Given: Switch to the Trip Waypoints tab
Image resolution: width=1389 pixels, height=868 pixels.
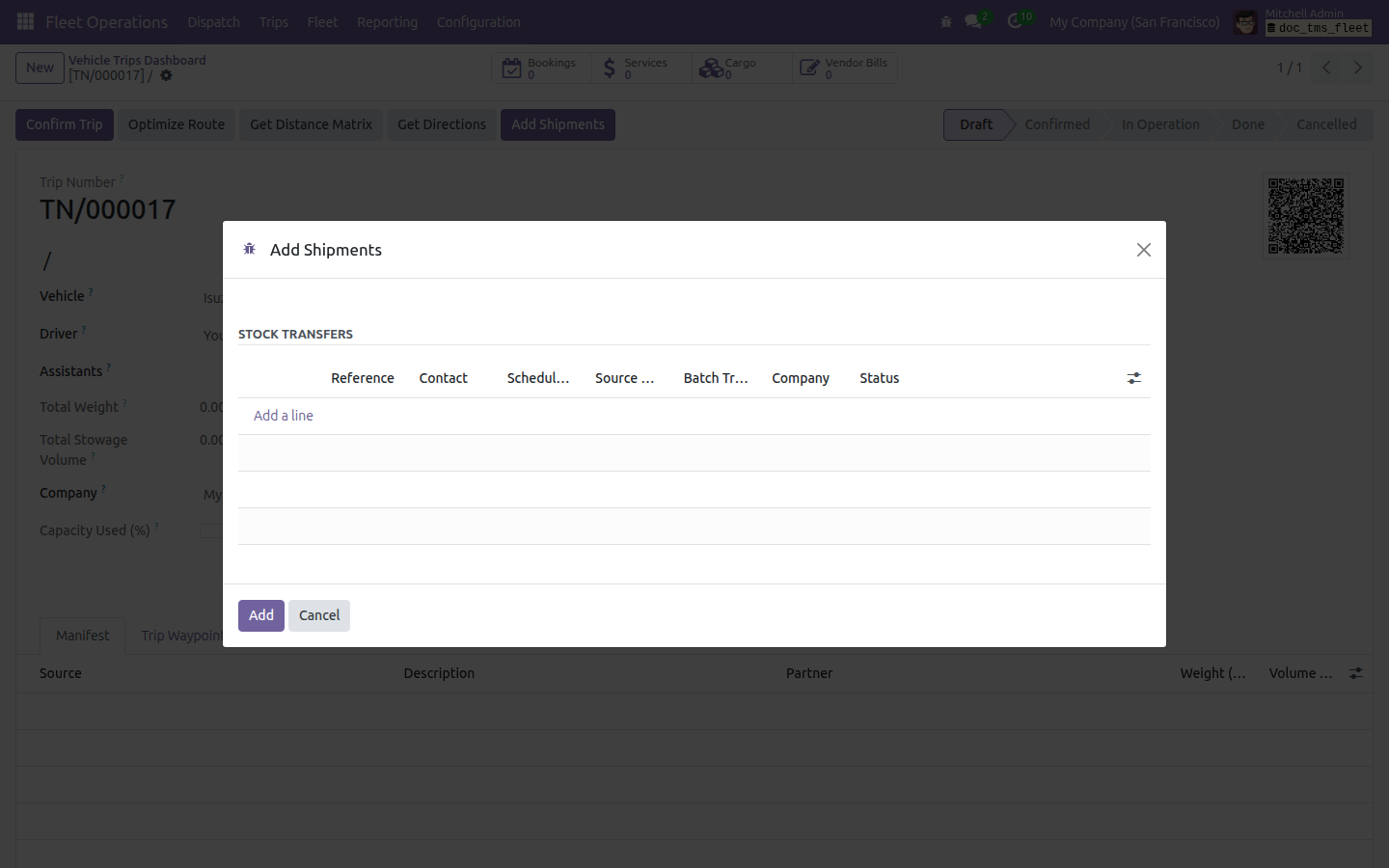Looking at the screenshot, I should click(x=181, y=636).
